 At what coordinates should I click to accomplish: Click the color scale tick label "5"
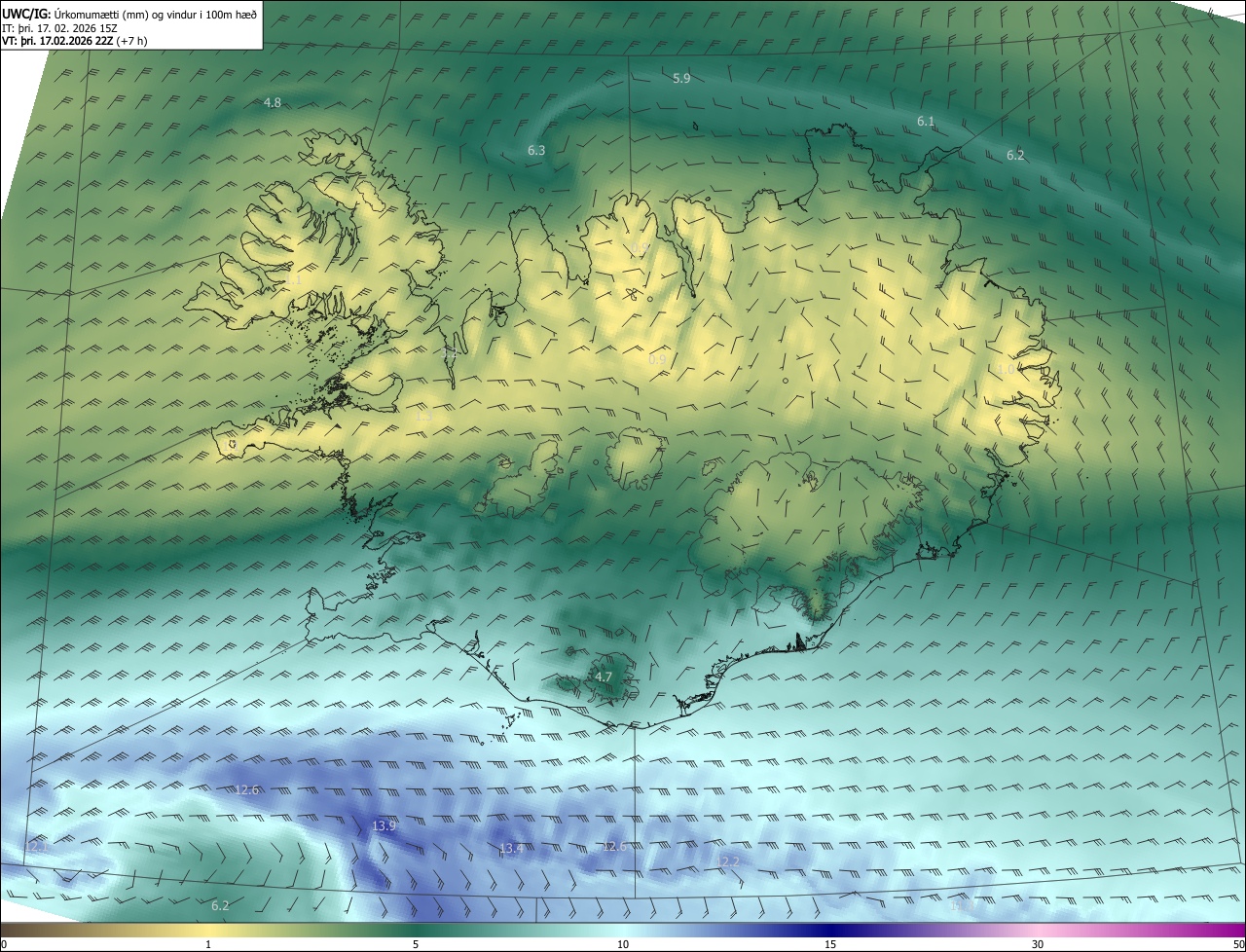[416, 944]
